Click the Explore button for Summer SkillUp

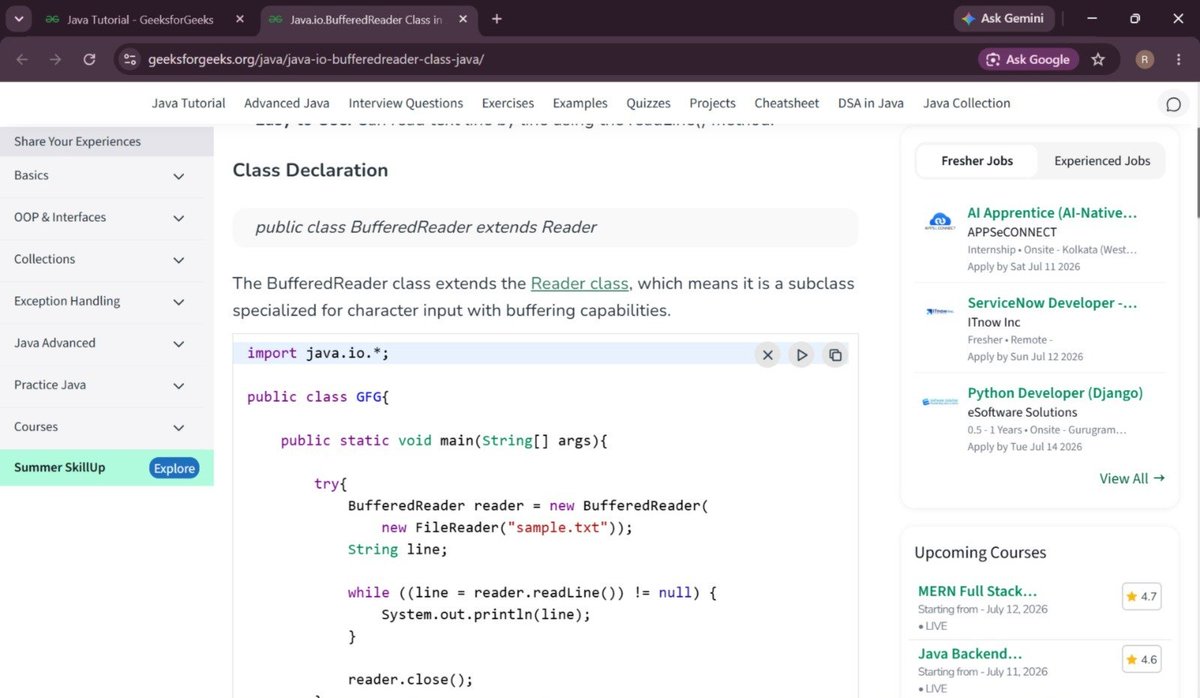[174, 468]
